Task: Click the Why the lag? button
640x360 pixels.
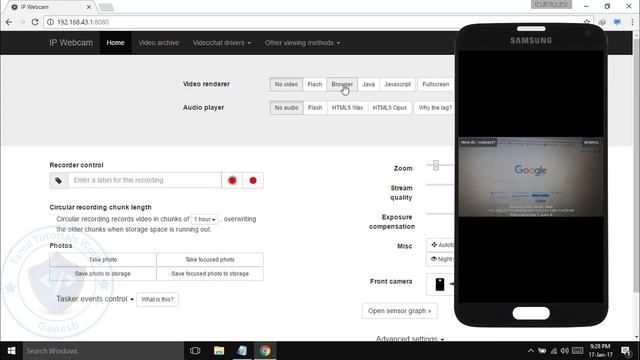Action: point(435,108)
